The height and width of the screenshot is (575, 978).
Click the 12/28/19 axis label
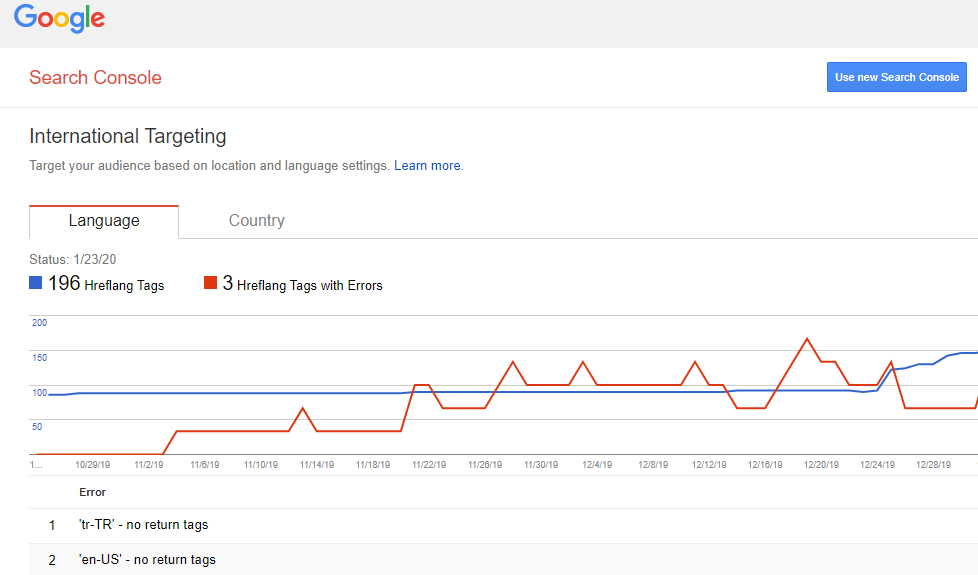[x=933, y=465]
